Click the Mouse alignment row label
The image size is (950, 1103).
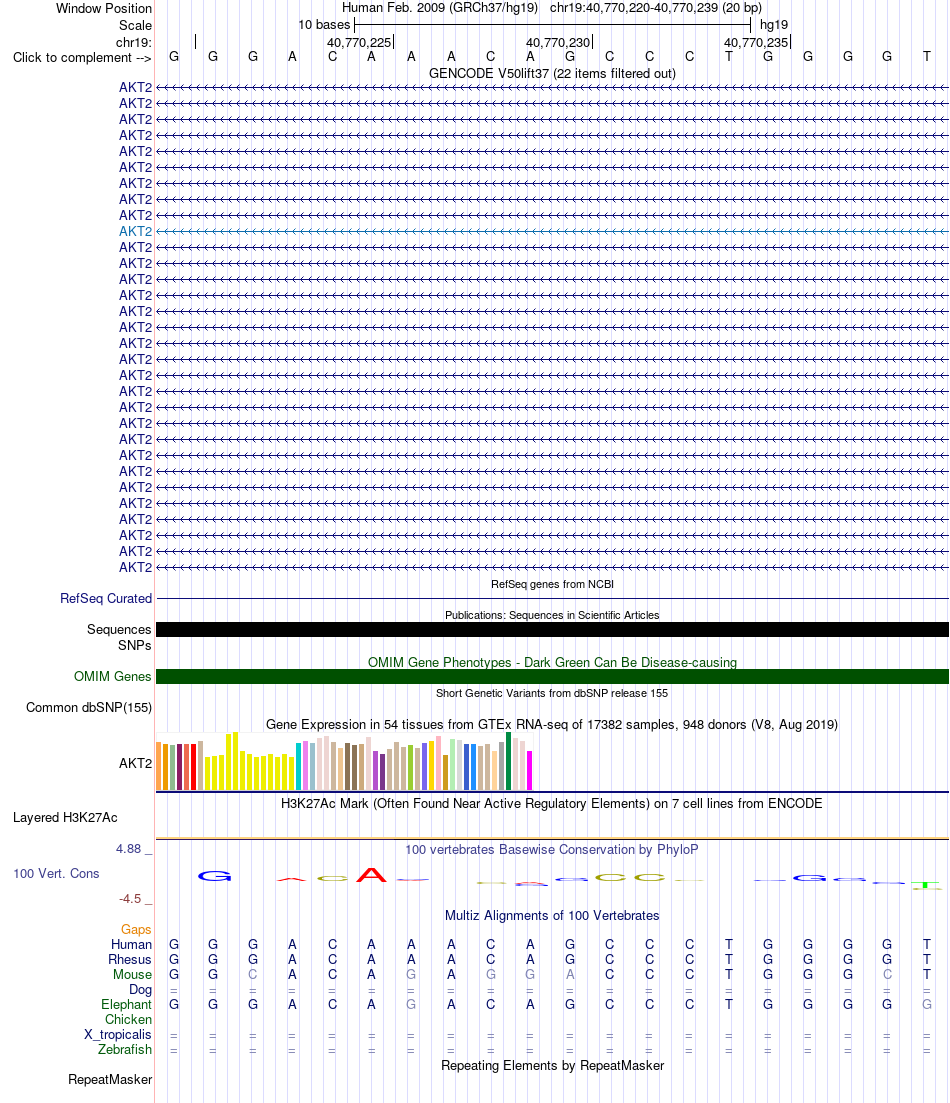click(132, 975)
